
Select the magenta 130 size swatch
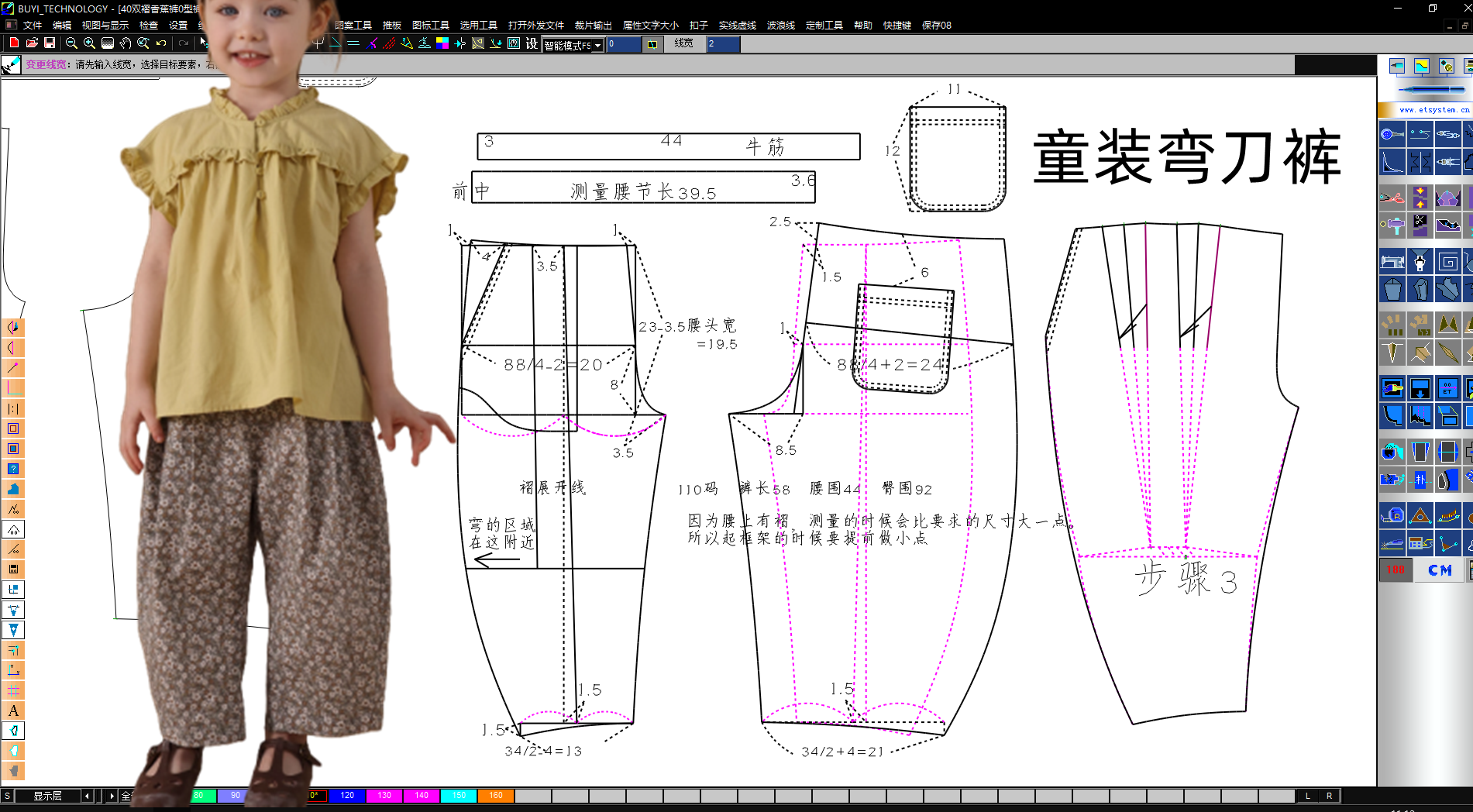[x=384, y=796]
